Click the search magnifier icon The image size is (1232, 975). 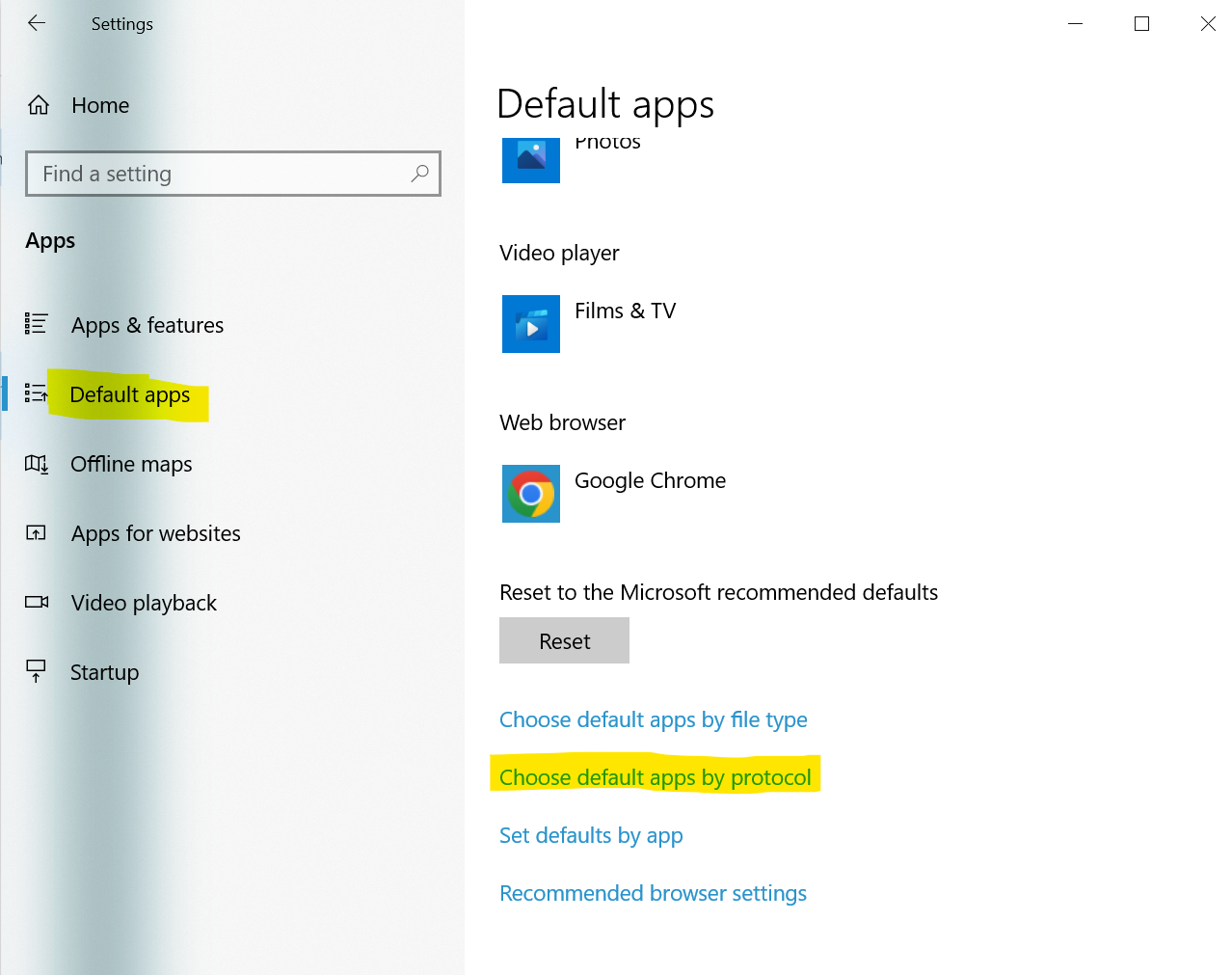click(419, 174)
